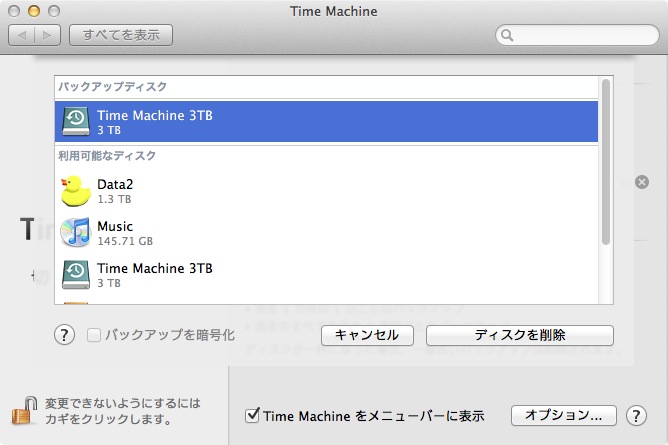The height and width of the screenshot is (445, 668).
Task: Toggle Time Machine menu bar display checkbox
Action: (252, 415)
